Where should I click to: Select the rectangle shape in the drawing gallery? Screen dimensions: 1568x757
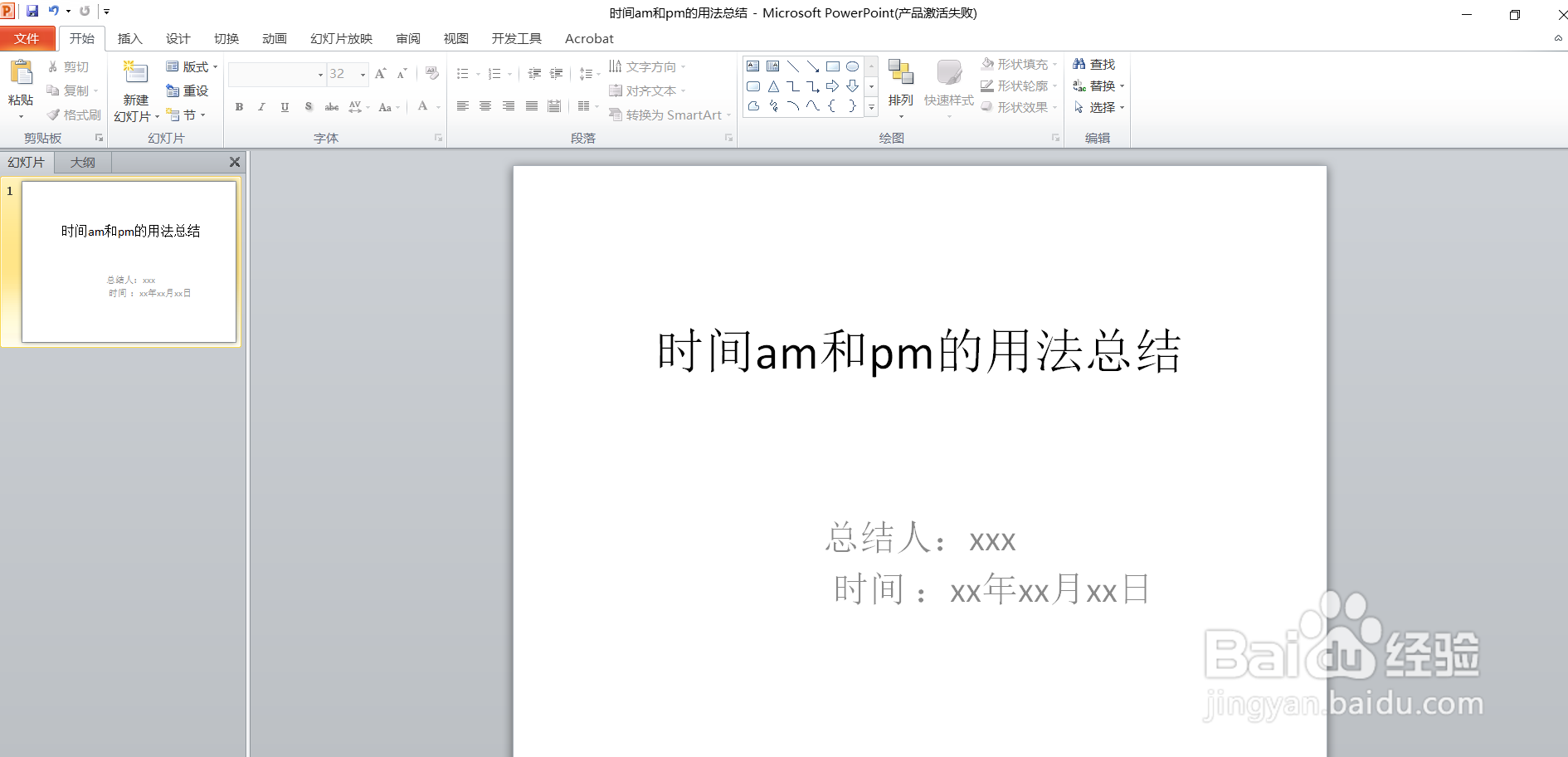(834, 66)
